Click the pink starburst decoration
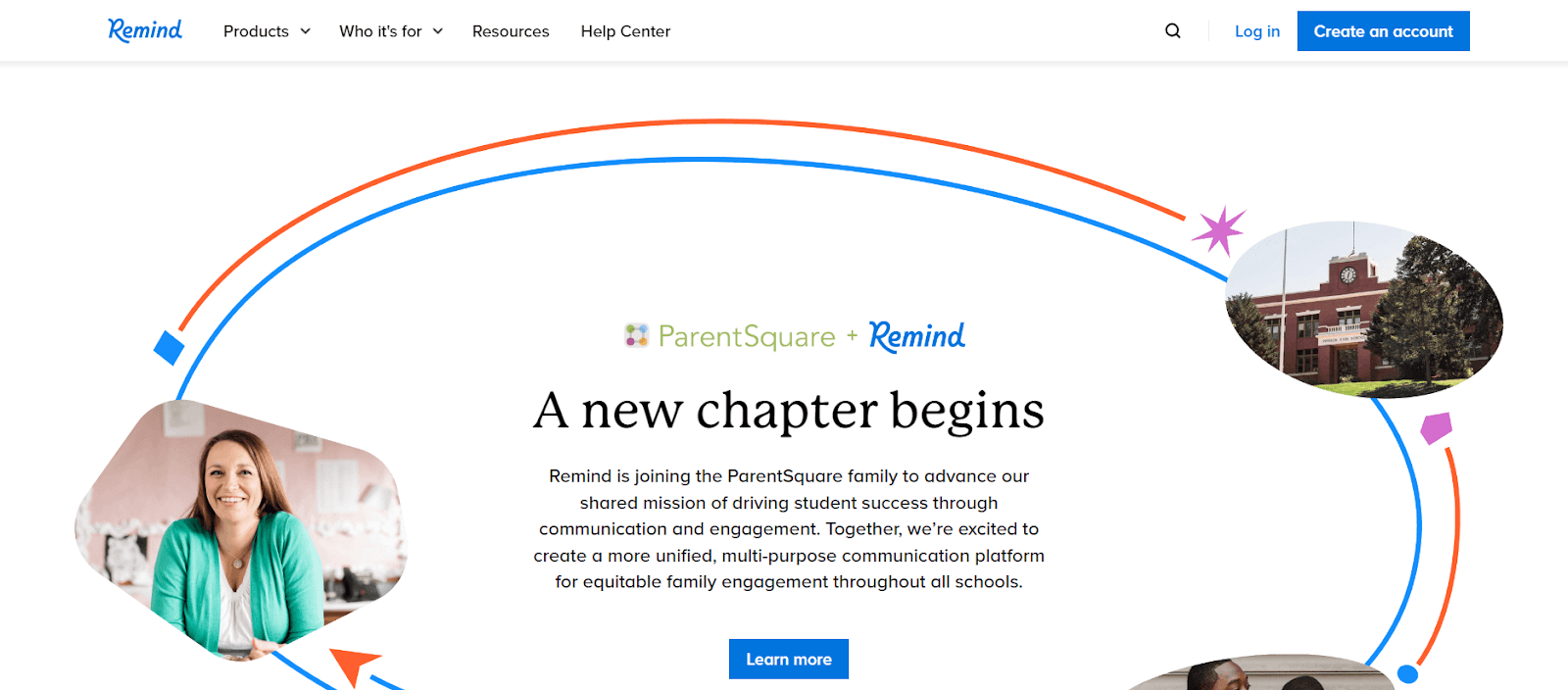1568x690 pixels. click(1219, 230)
